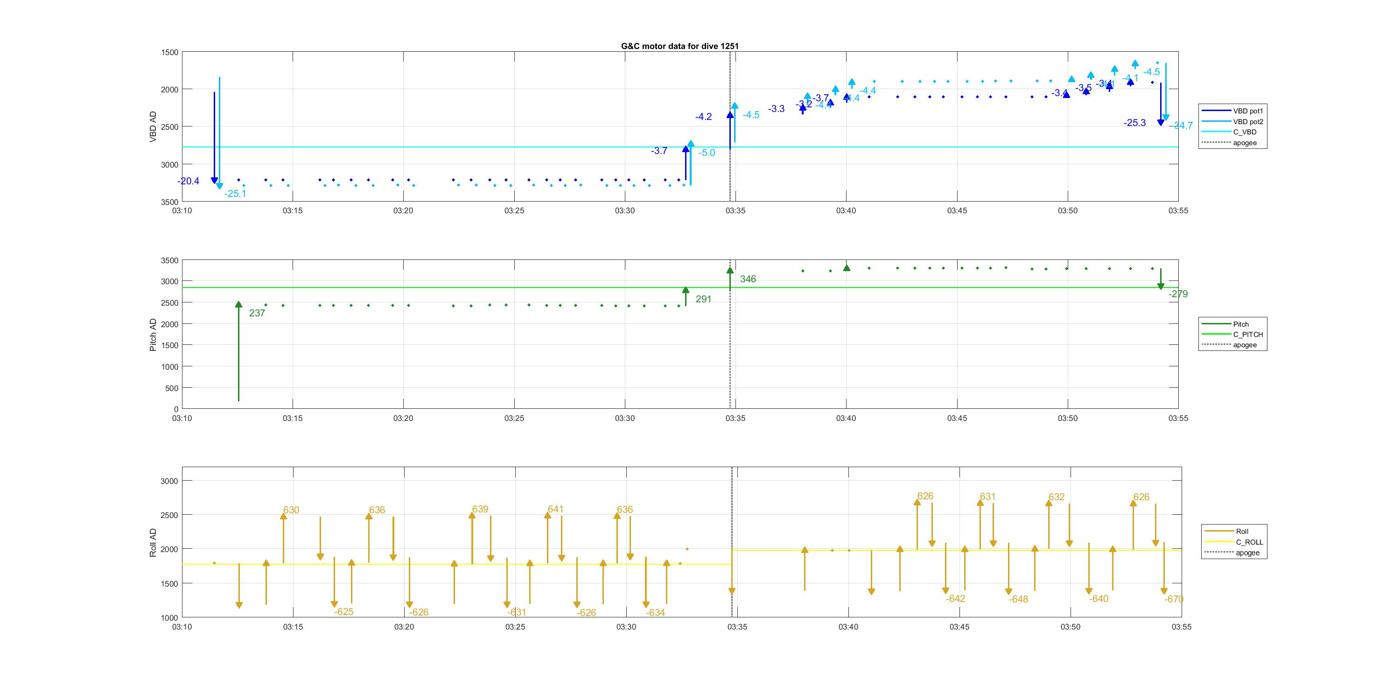1400x693 pixels.
Task: Click the "-279" pitch data label
Action: click(x=1178, y=294)
